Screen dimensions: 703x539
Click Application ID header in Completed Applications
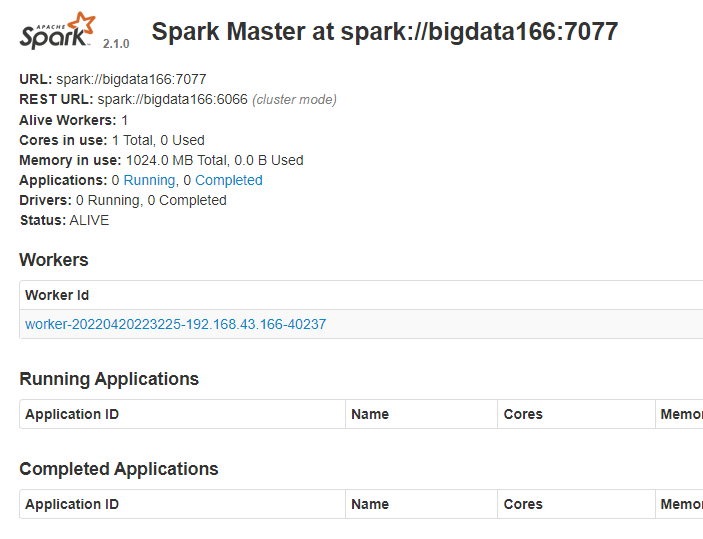tap(72, 504)
